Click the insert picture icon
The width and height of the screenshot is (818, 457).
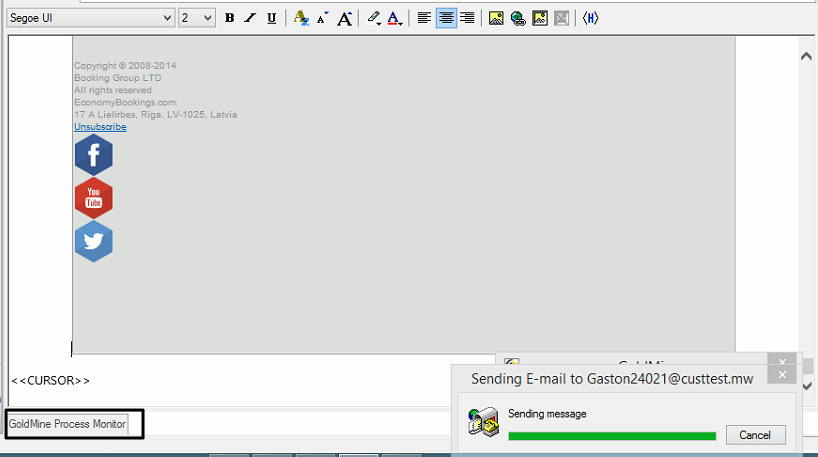(495, 18)
